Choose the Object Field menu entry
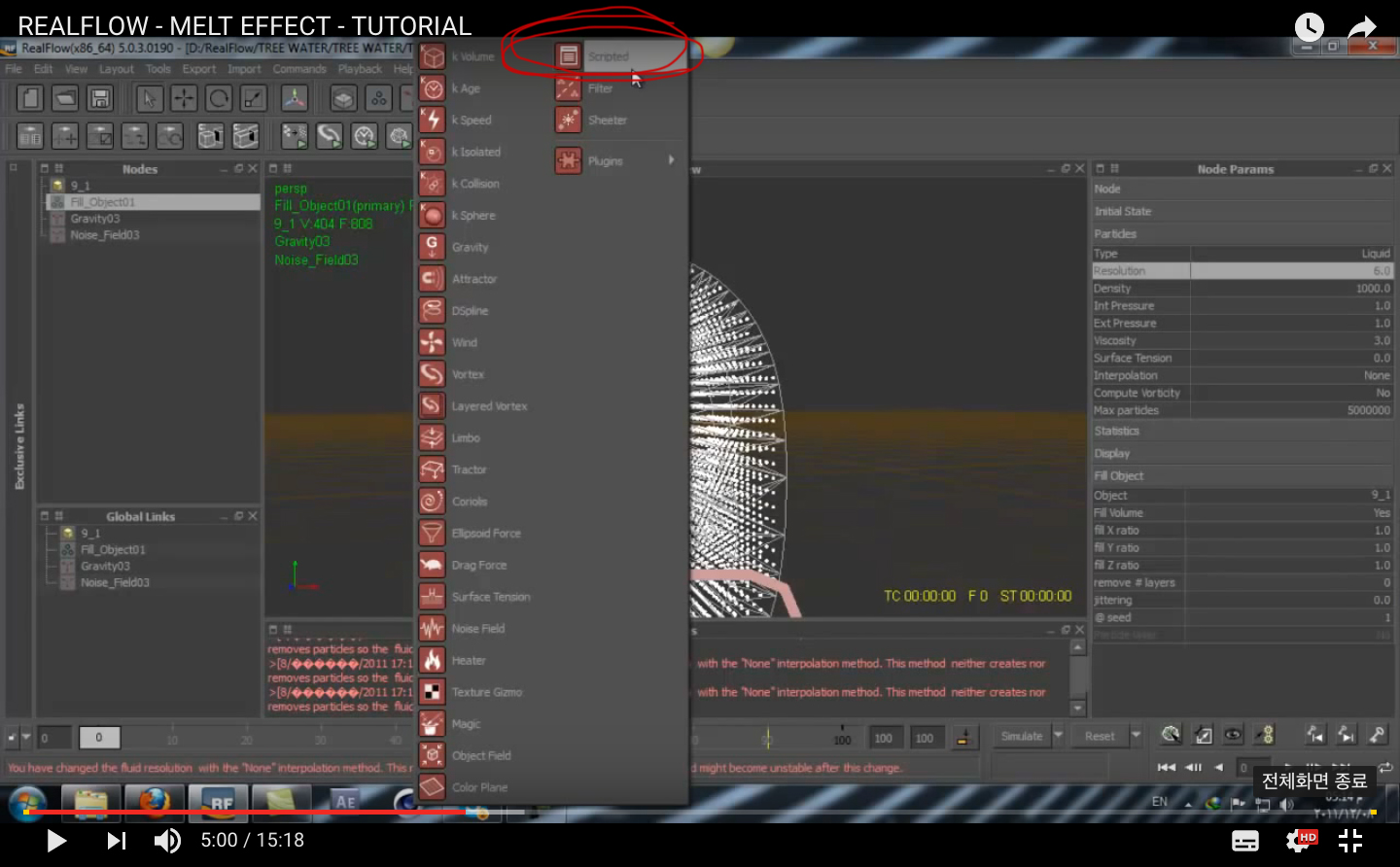Image resolution: width=1400 pixels, height=867 pixels. [x=481, y=755]
